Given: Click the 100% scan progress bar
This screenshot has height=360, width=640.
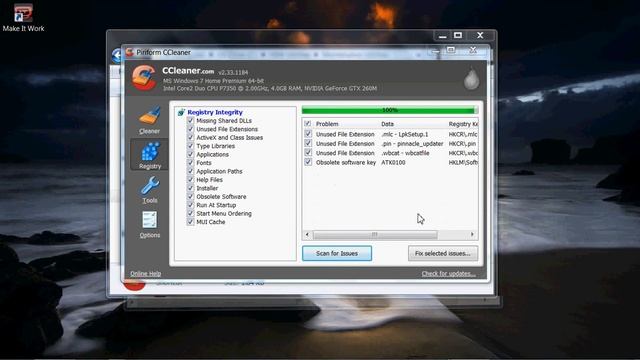Looking at the screenshot, I should (x=389, y=110).
